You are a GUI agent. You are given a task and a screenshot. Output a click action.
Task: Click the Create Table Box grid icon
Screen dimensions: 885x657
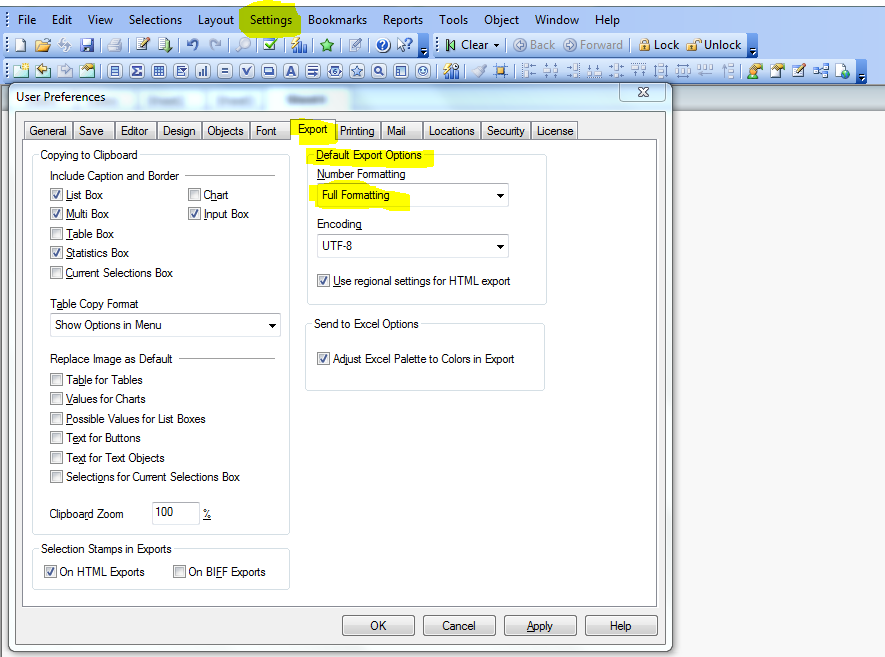159,71
